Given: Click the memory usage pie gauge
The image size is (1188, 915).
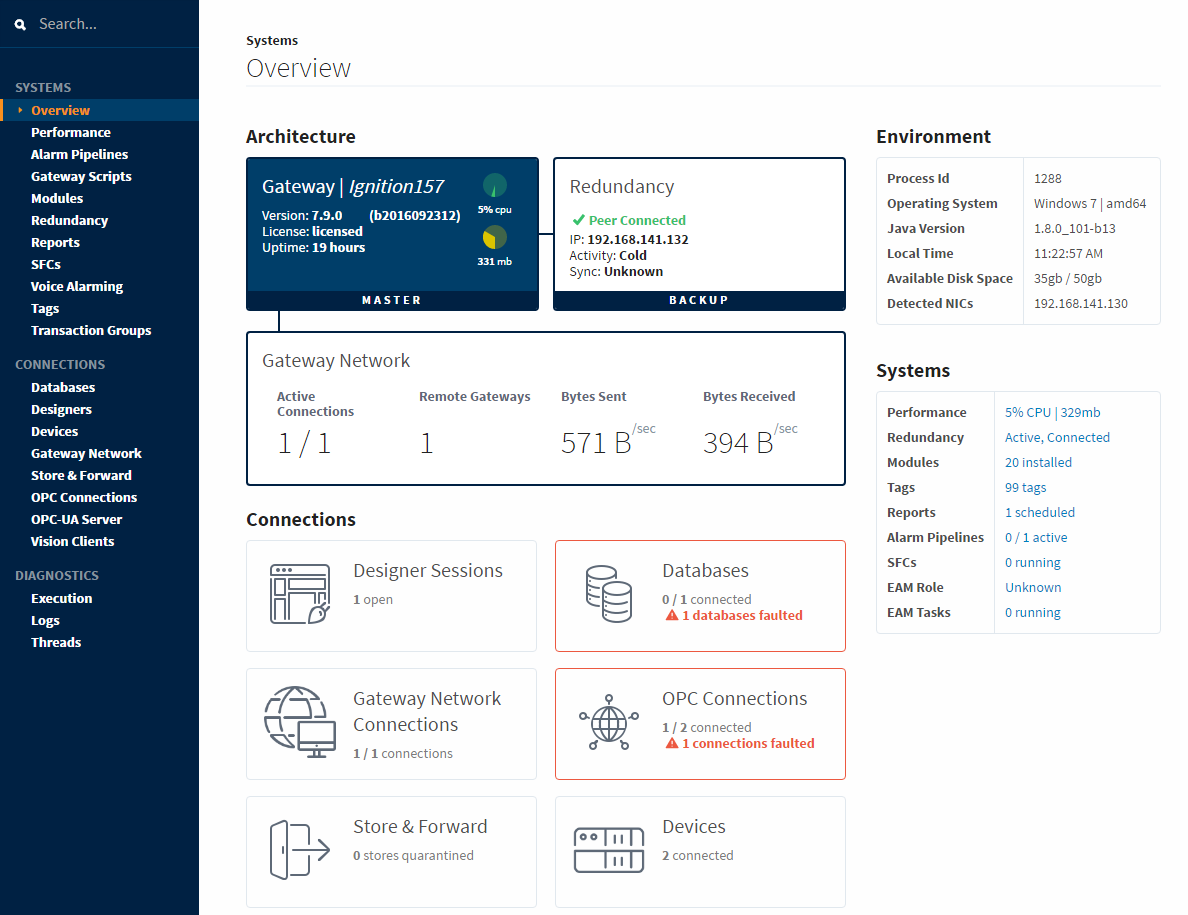Looking at the screenshot, I should pyautogui.click(x=494, y=238).
